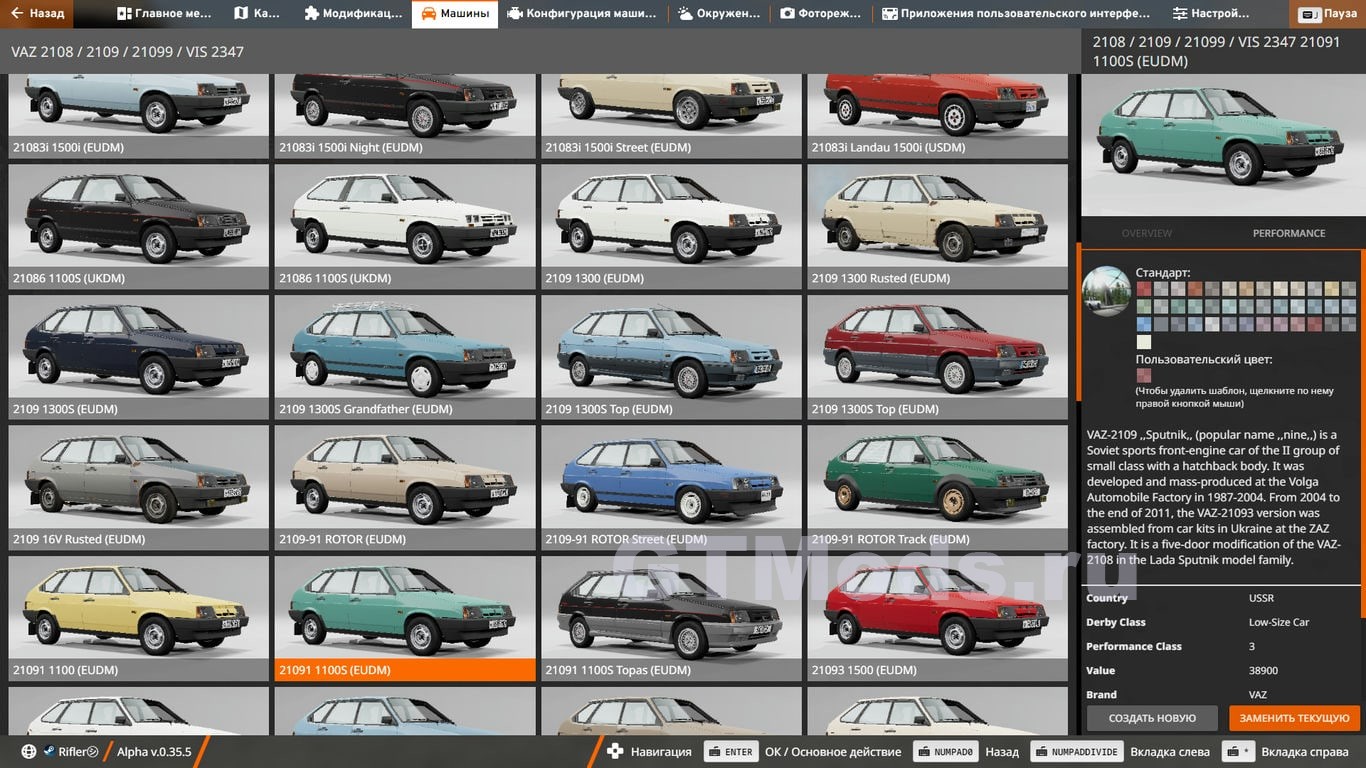Click the VAZ-2109 Sputnik description paragraph

pyautogui.click(x=1213, y=497)
